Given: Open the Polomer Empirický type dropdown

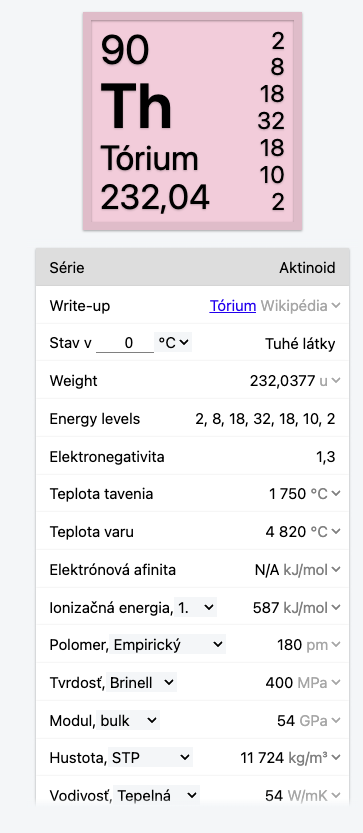Looking at the screenshot, I should [x=167, y=645].
